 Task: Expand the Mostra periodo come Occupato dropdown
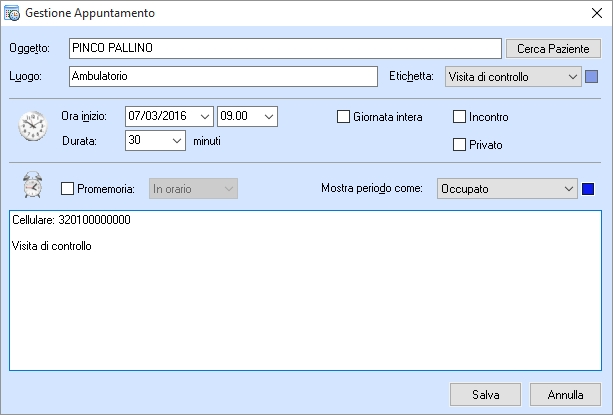507,189
